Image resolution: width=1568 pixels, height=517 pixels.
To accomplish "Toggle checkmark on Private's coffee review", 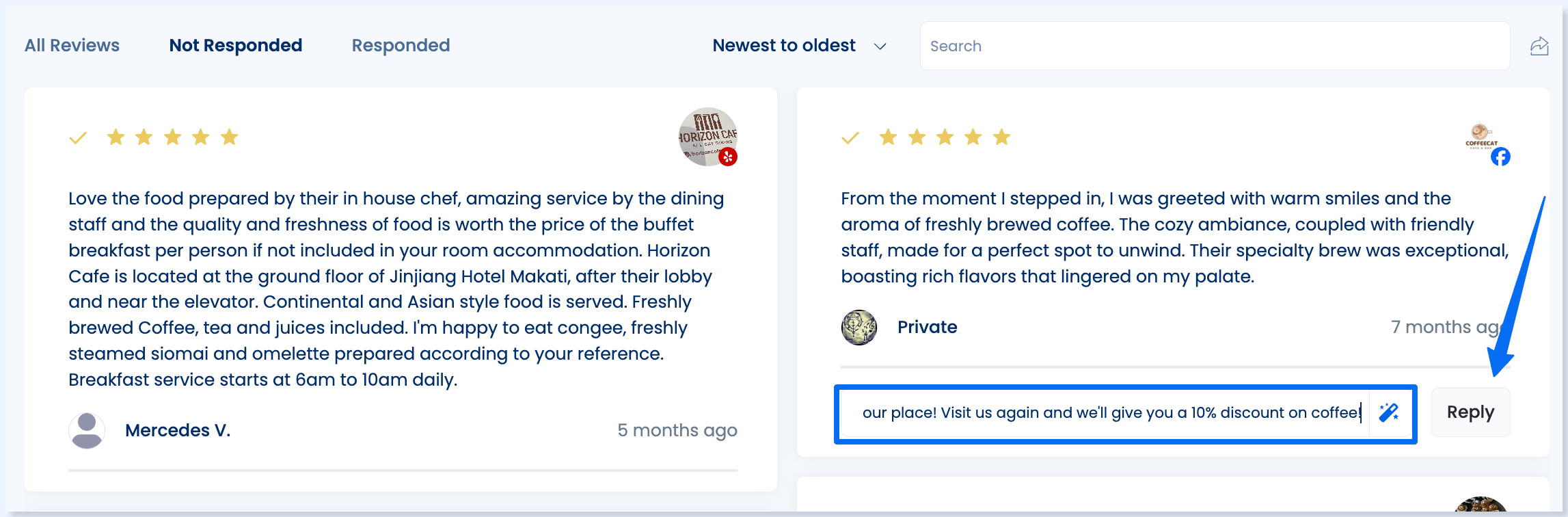I will click(850, 138).
